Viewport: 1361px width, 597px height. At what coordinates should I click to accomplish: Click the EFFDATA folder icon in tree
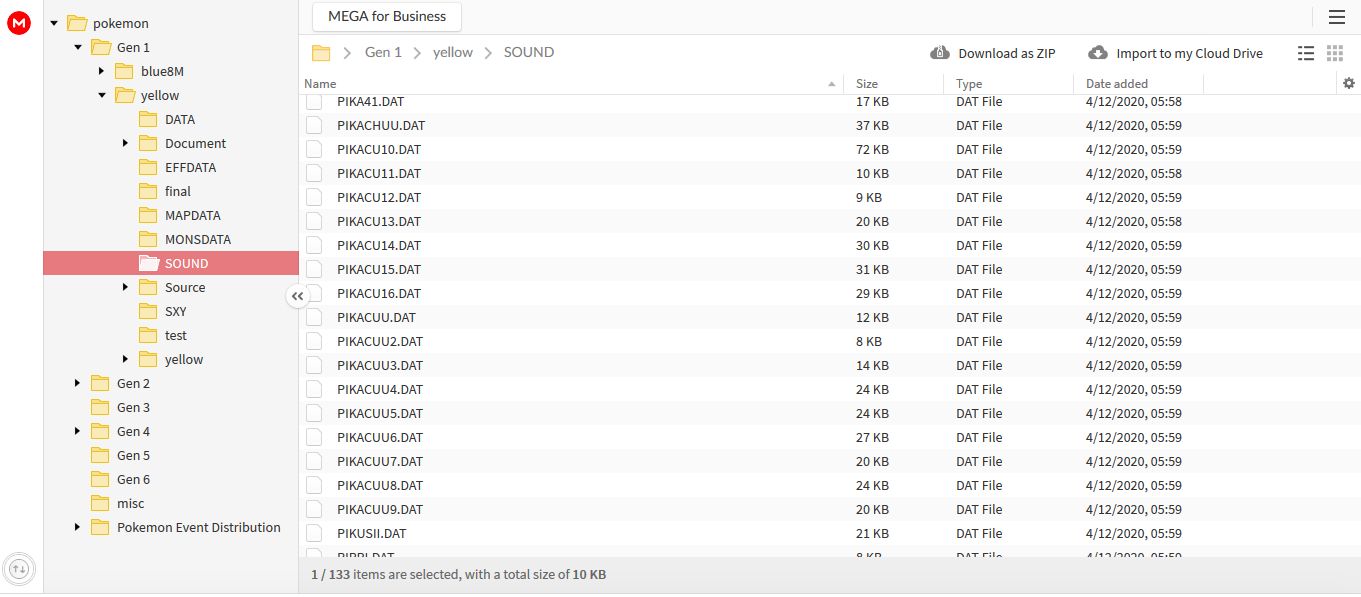[148, 167]
